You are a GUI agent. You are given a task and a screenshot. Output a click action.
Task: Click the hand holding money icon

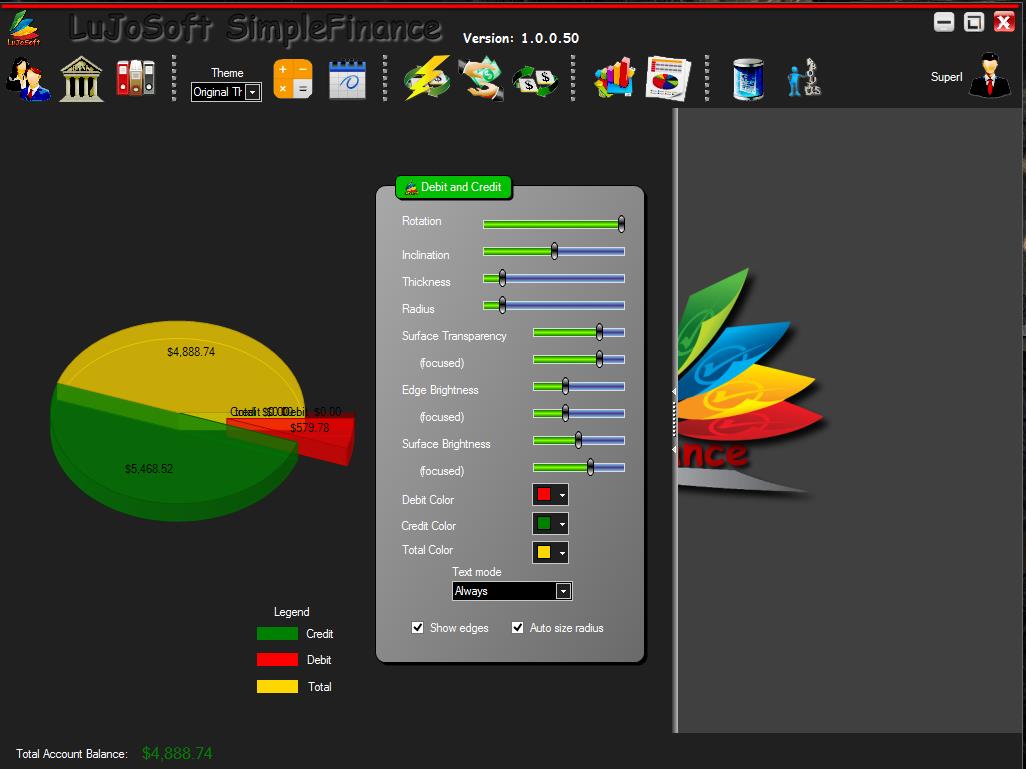click(481, 79)
